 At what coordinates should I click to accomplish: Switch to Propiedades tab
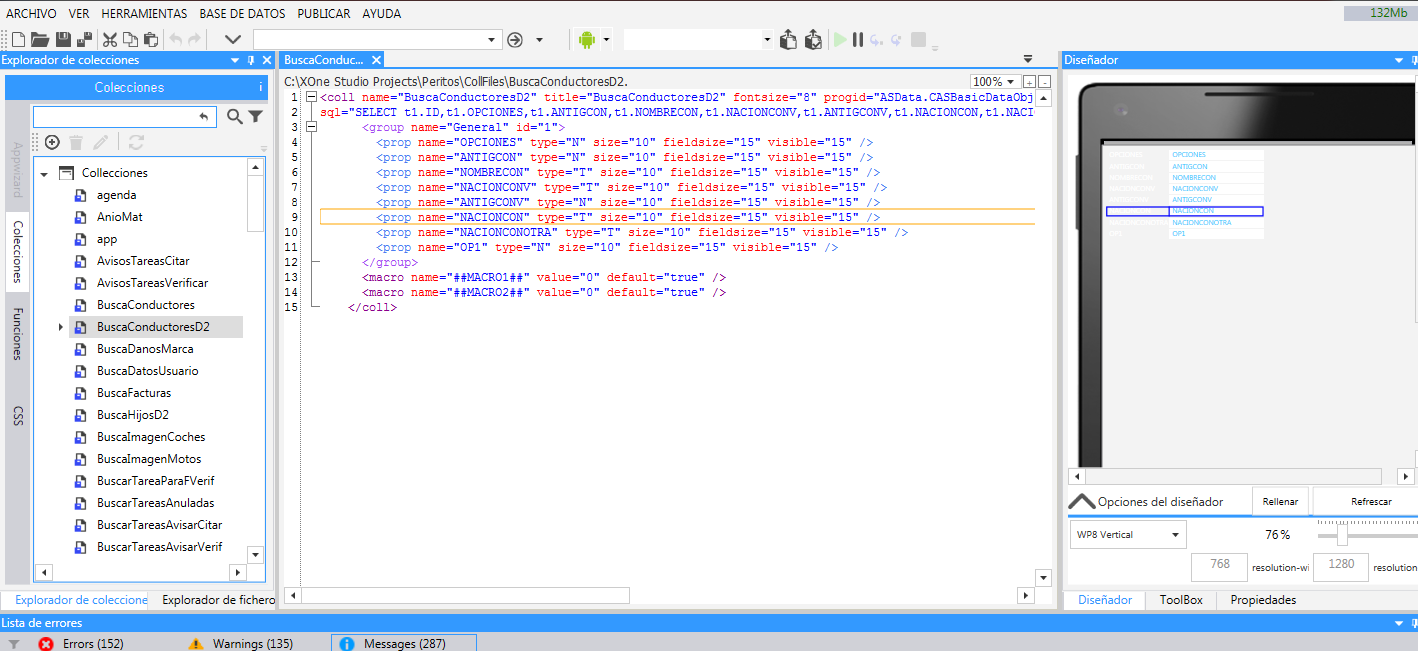pyautogui.click(x=1263, y=600)
